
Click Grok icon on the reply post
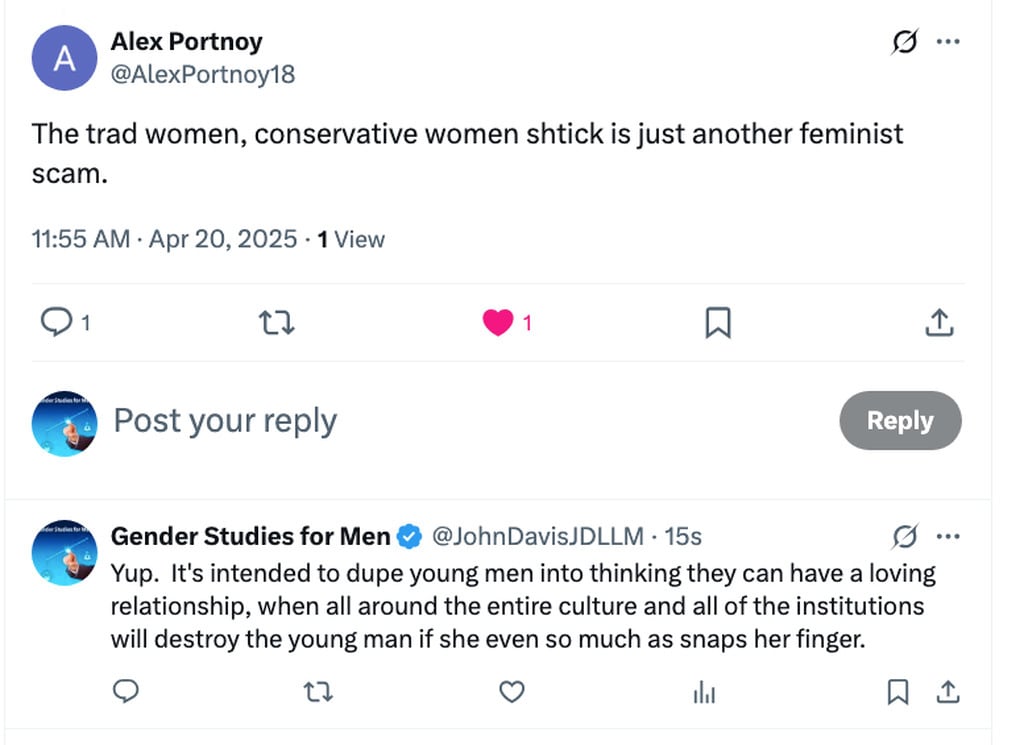pos(904,537)
